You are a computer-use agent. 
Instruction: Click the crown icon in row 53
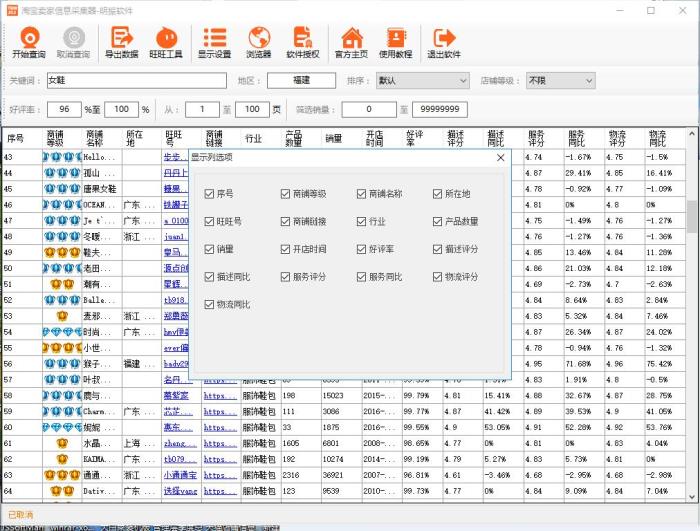point(62,316)
